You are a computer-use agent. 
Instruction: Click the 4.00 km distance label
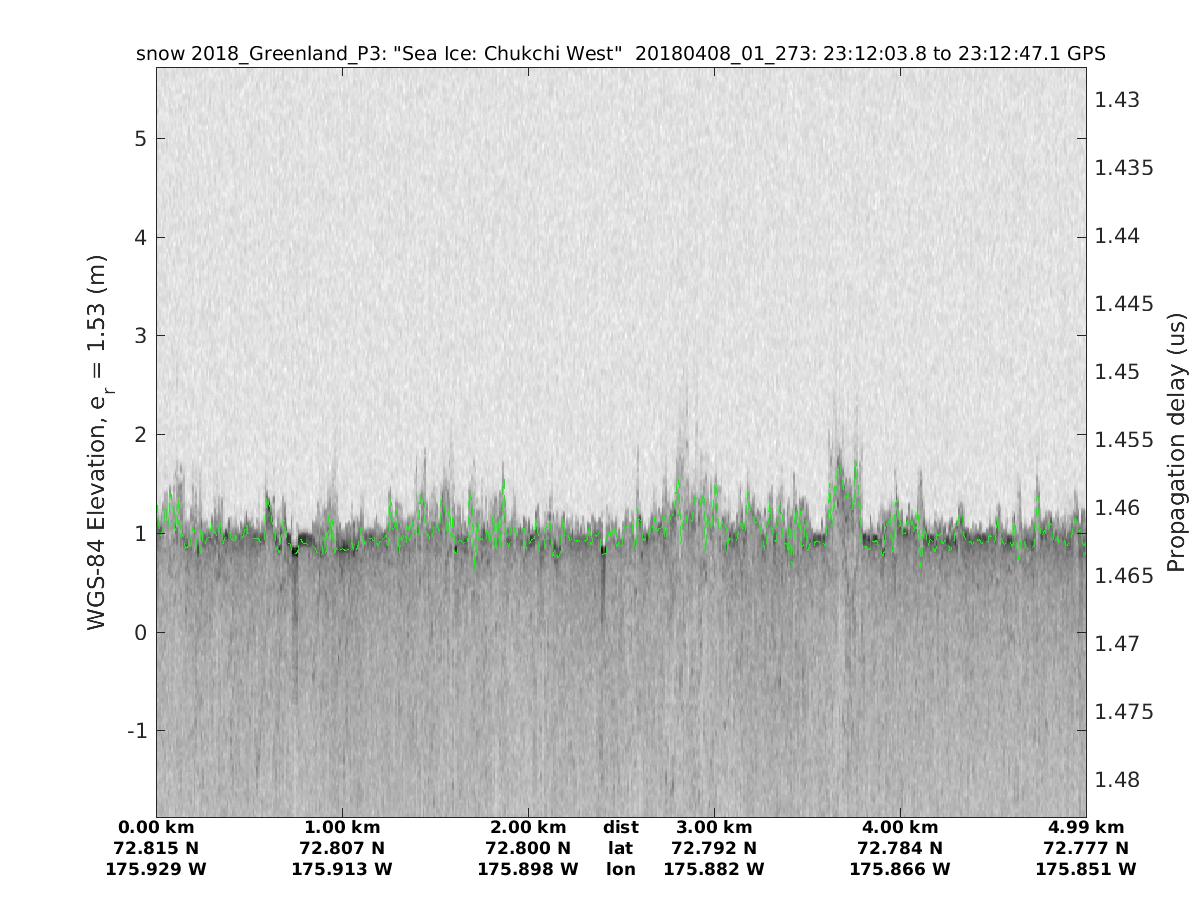click(900, 828)
